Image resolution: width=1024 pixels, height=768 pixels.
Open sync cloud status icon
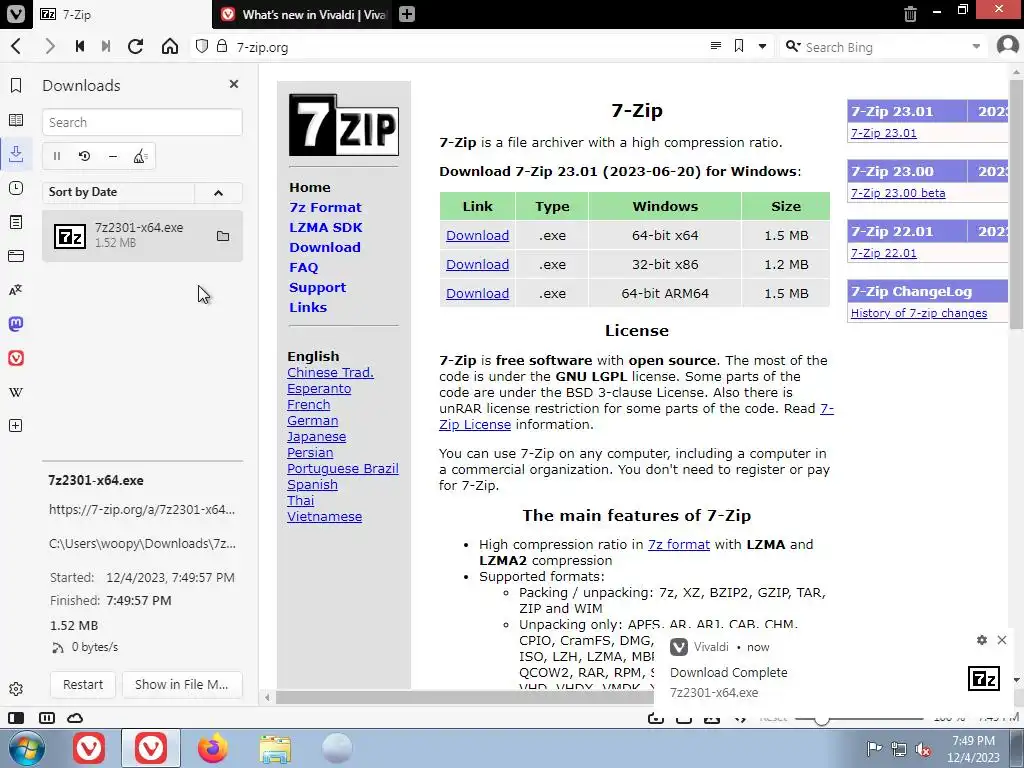tap(75, 718)
